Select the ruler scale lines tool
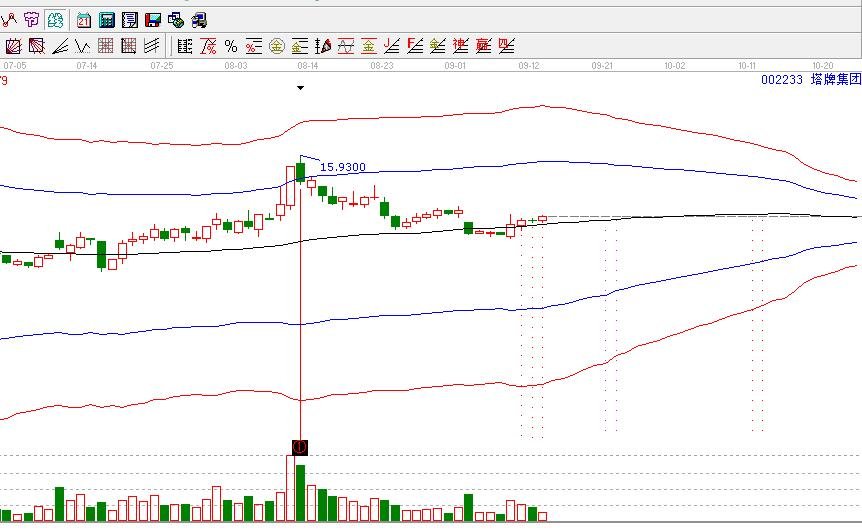862x531 pixels. [x=185, y=46]
